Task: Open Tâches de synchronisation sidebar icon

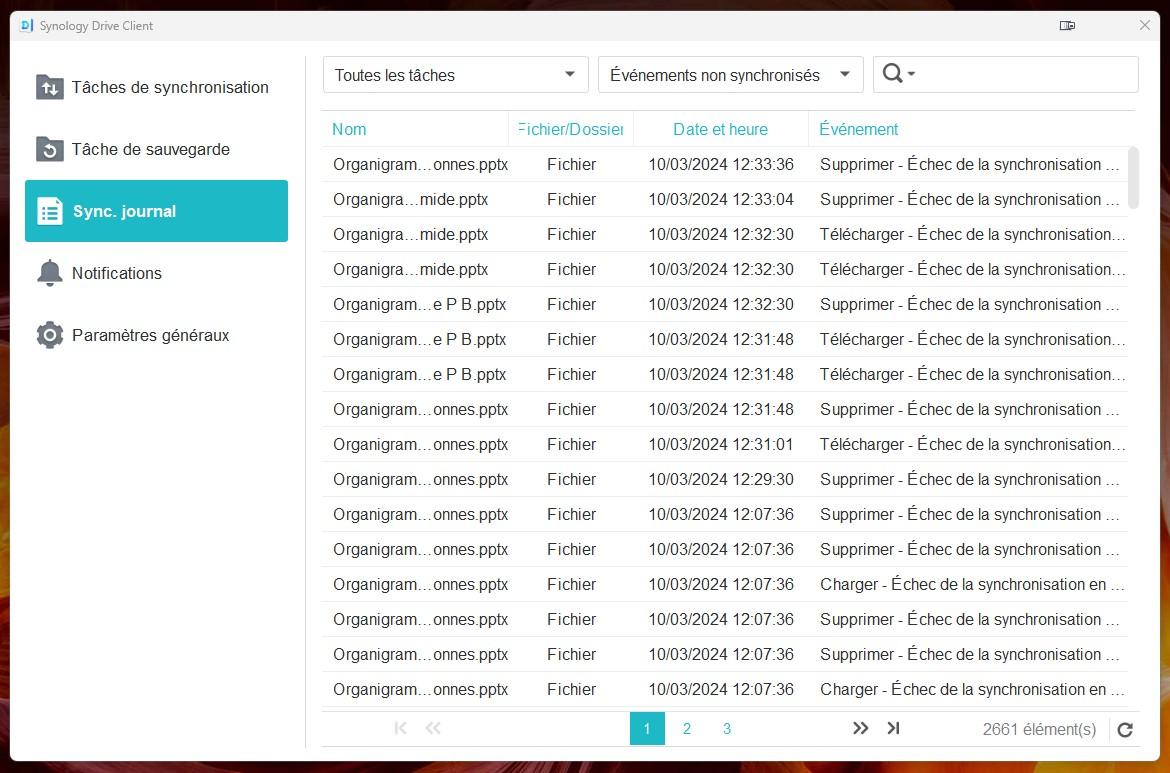Action: [x=49, y=87]
